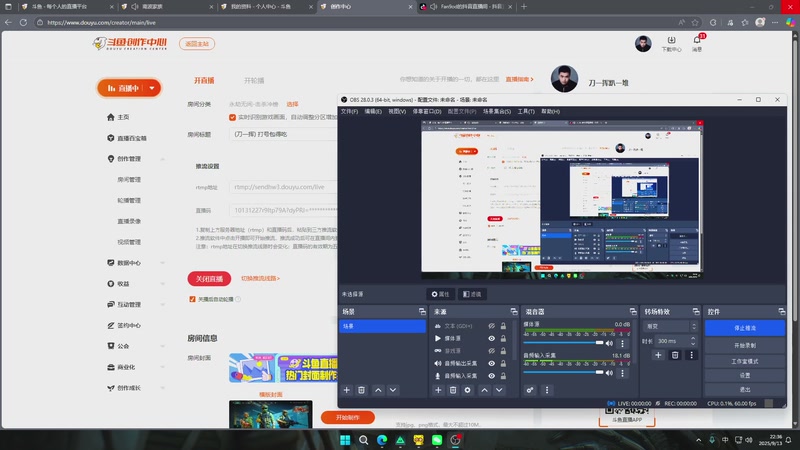This screenshot has height=450, width=800.
Task: Hide the 音频输入采集 source
Action: 491,376
